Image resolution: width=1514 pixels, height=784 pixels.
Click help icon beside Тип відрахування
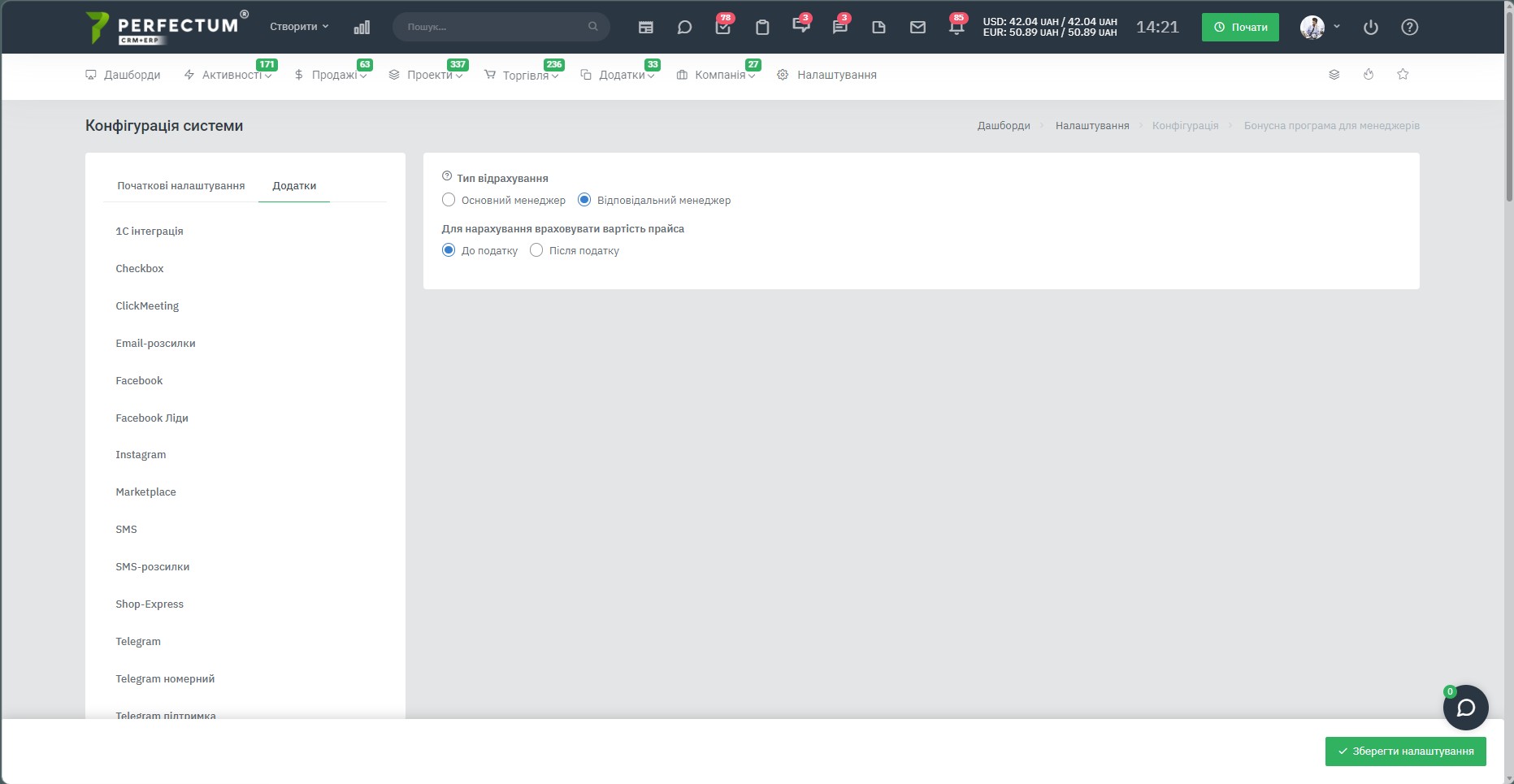click(x=447, y=175)
